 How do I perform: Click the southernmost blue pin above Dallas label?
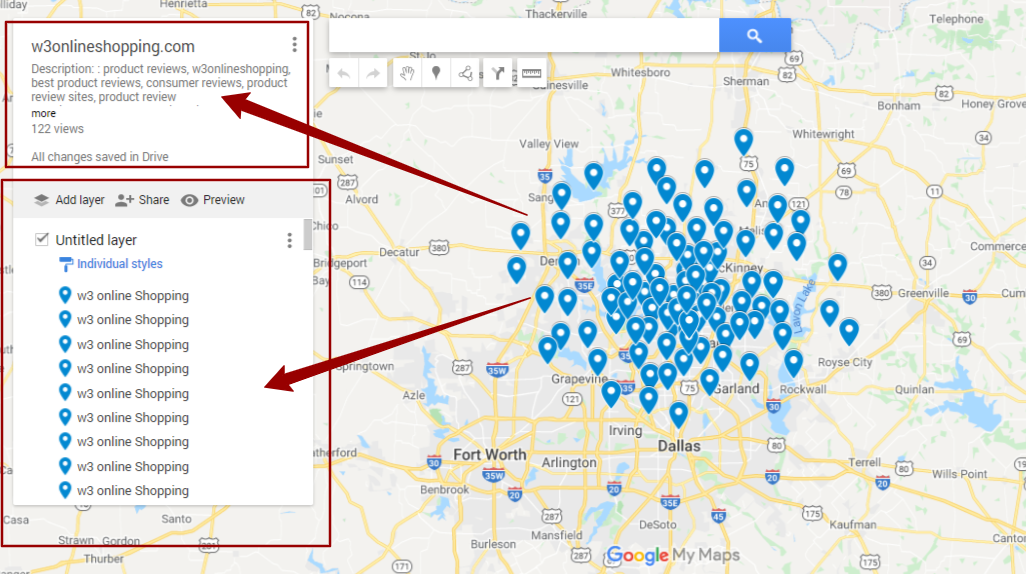tap(679, 414)
